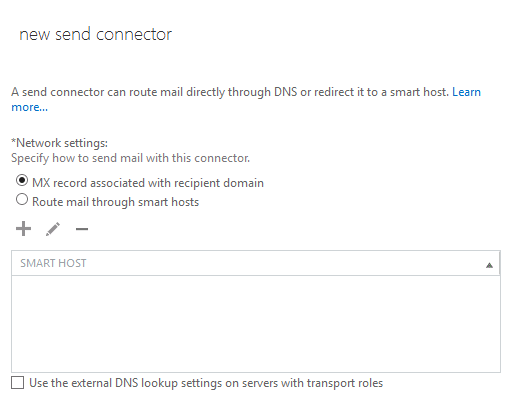The image size is (508, 395).
Task: Click the pencil edit icon
Action: click(x=53, y=229)
